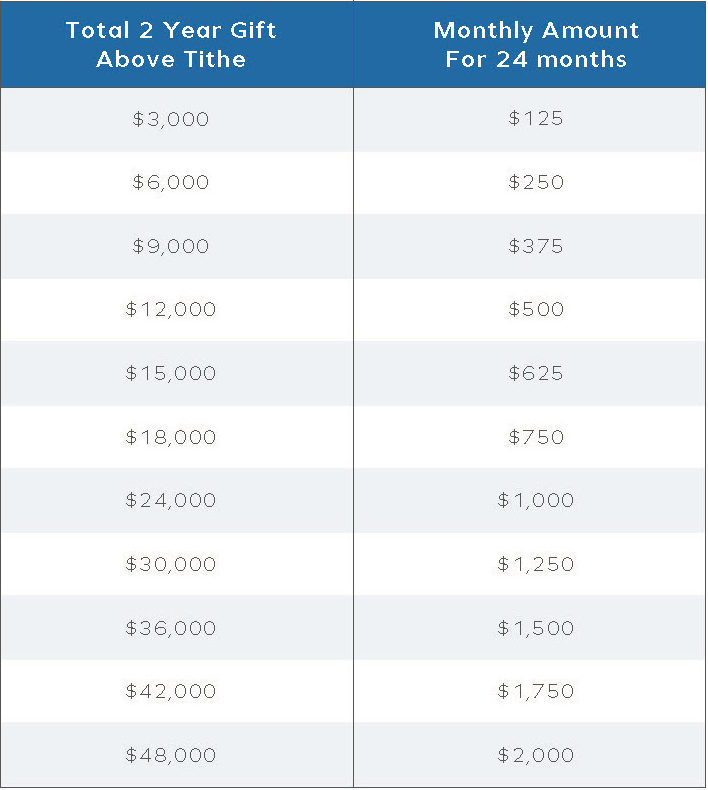This screenshot has height=790, width=708.
Task: Click the "Total 2 Year Gift Above Tithe" header
Action: pyautogui.click(x=171, y=44)
